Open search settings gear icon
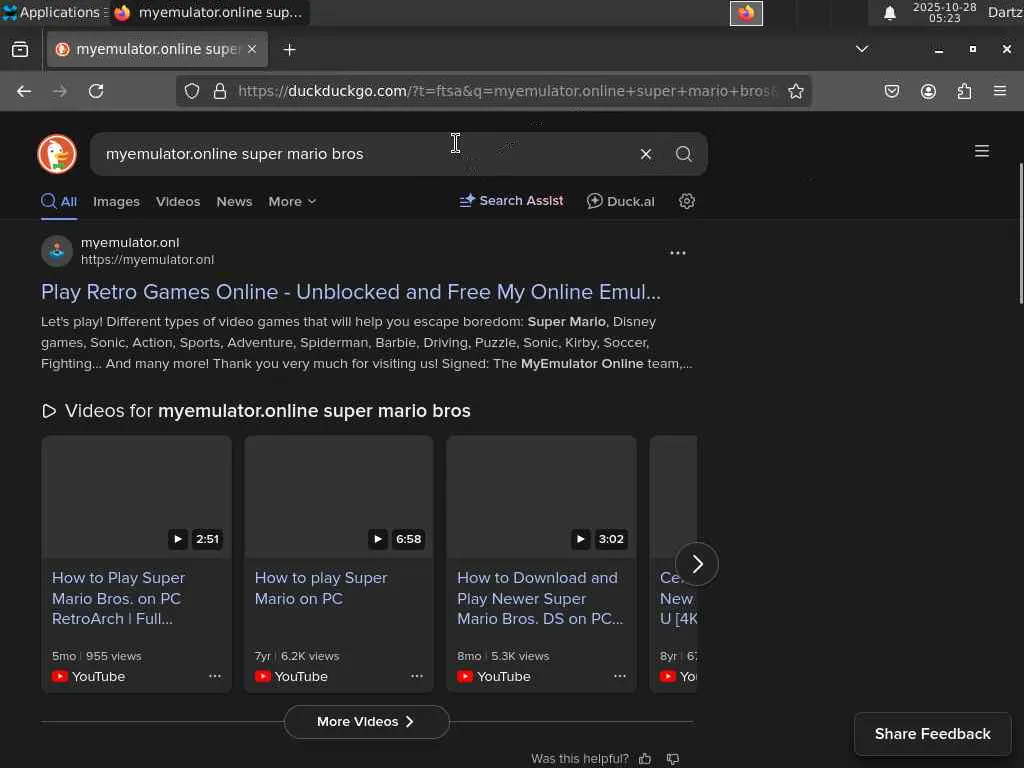Image resolution: width=1024 pixels, height=768 pixels. (686, 201)
